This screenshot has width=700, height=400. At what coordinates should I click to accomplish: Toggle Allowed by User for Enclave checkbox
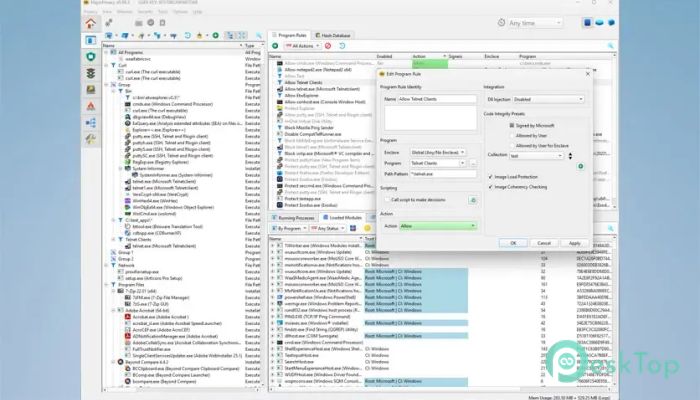(512, 146)
